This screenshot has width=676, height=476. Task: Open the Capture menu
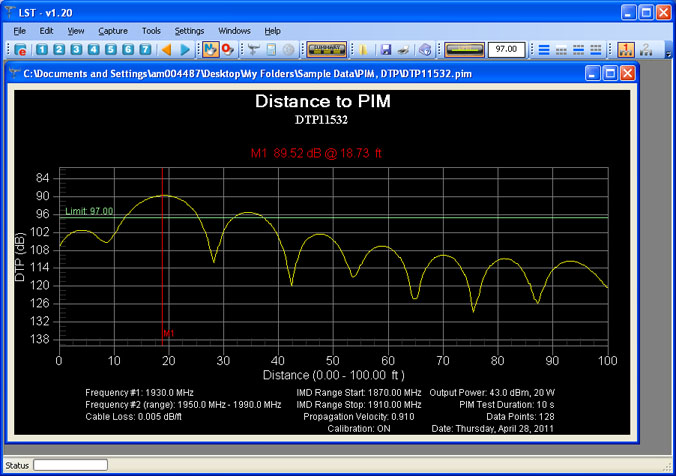(x=113, y=31)
